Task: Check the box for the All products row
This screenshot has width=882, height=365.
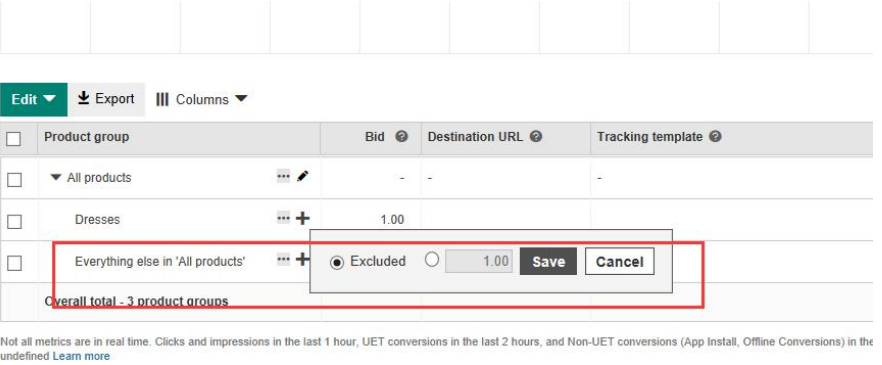Action: click(x=14, y=180)
